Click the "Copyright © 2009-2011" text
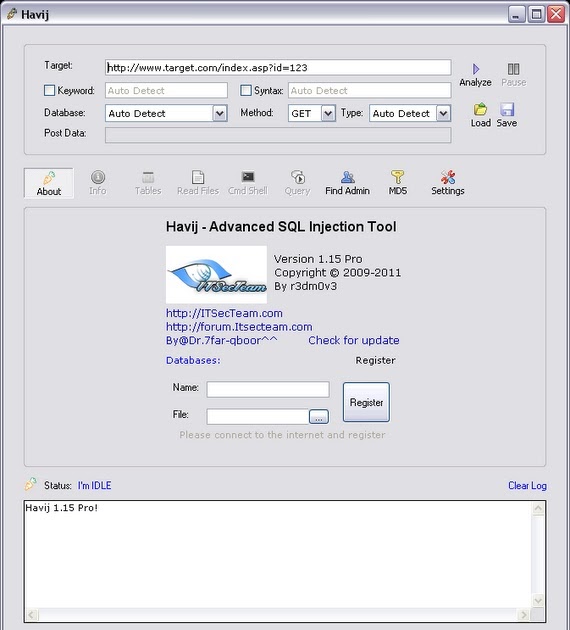This screenshot has height=630, width=570. point(337,272)
